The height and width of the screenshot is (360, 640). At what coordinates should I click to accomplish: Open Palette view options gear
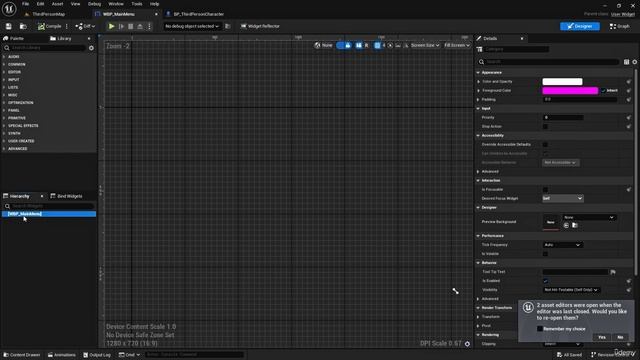point(91,48)
